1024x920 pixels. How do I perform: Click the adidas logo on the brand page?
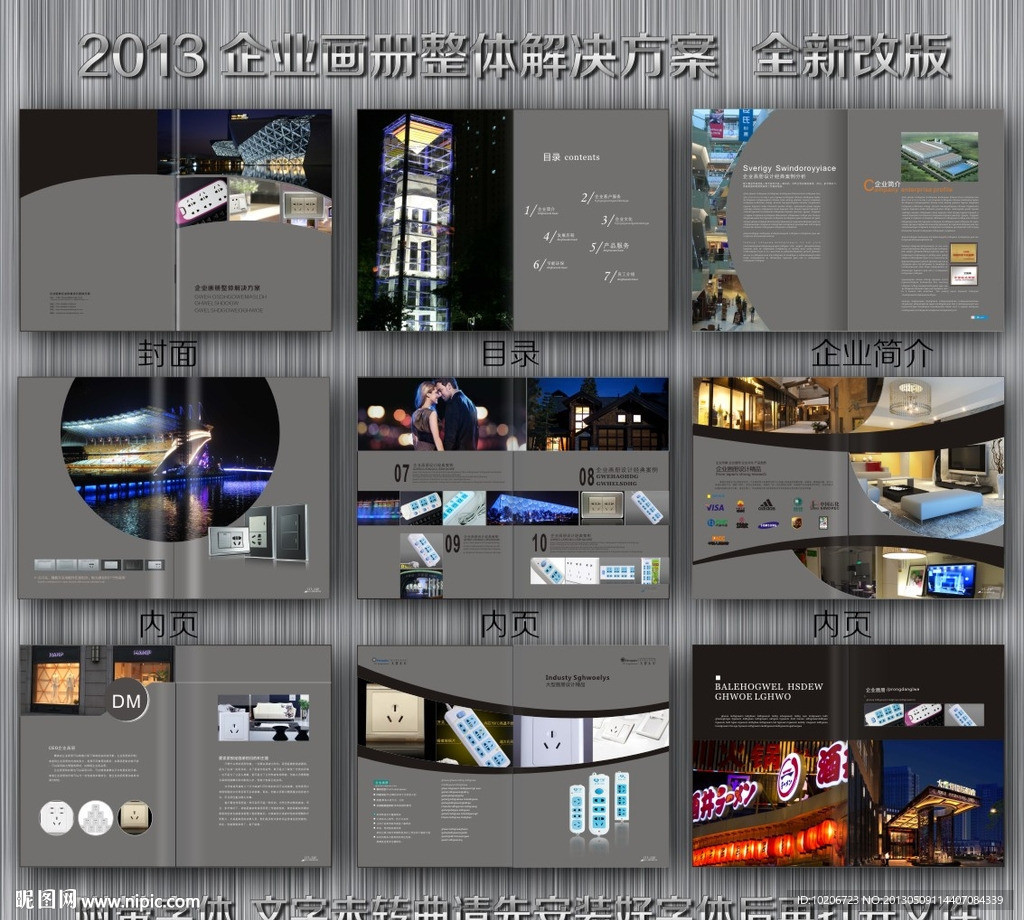tap(766, 505)
